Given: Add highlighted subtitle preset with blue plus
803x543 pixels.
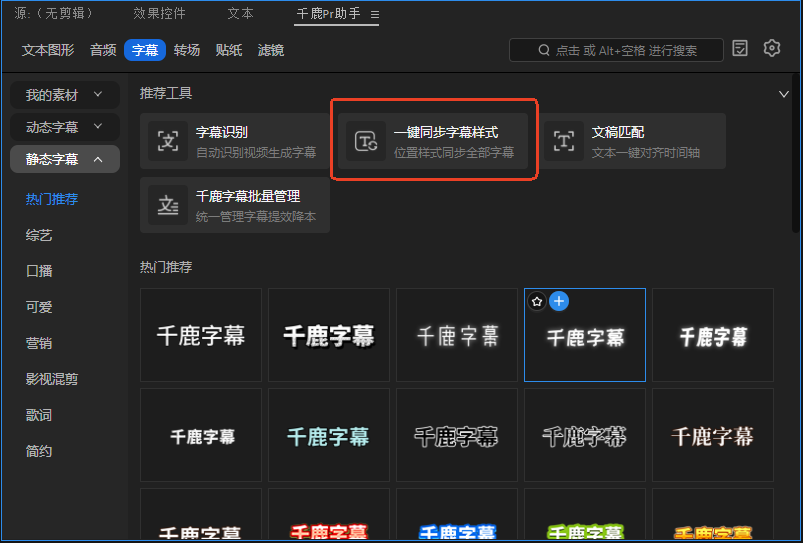Looking at the screenshot, I should tap(559, 301).
